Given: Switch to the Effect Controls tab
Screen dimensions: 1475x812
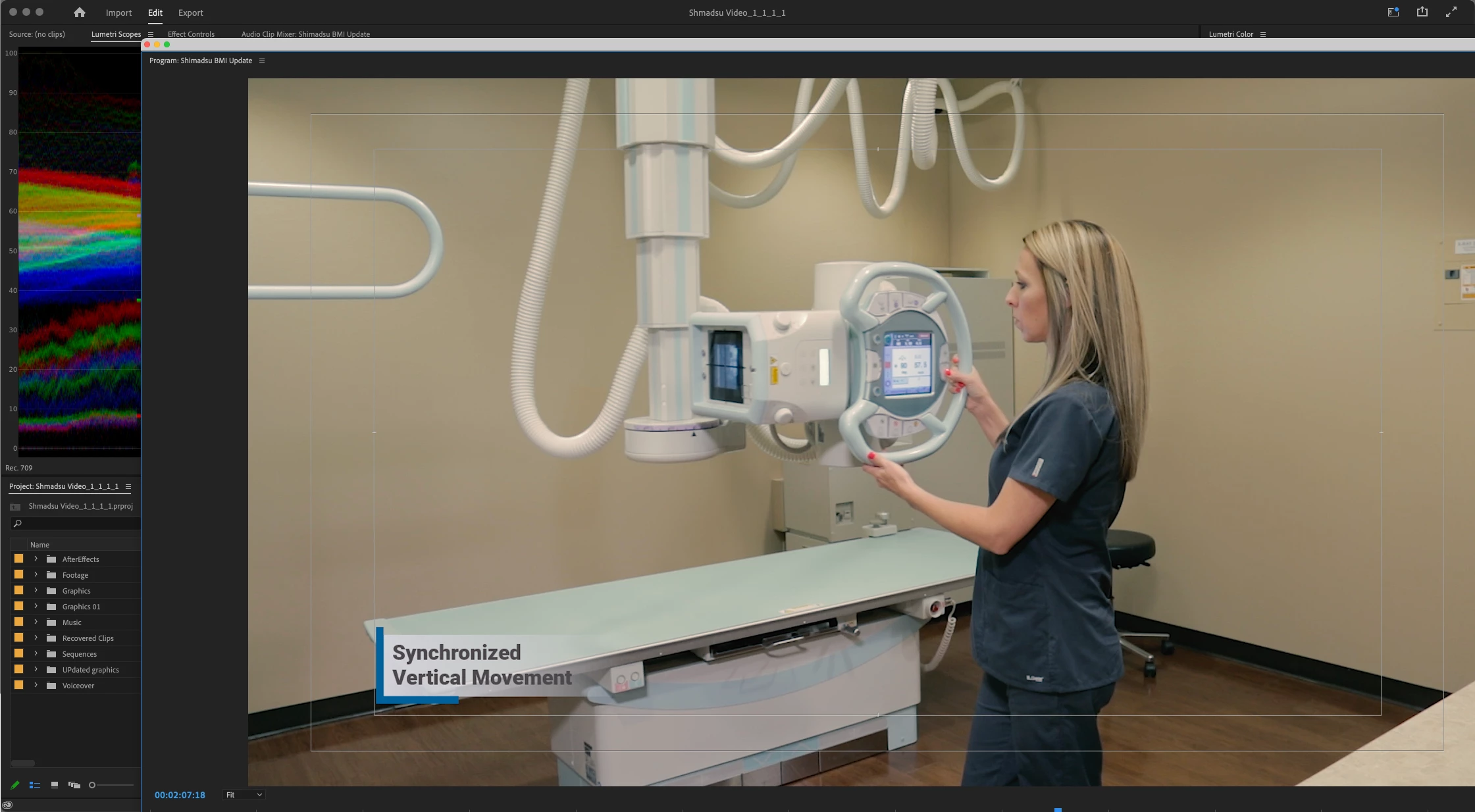Looking at the screenshot, I should (191, 34).
